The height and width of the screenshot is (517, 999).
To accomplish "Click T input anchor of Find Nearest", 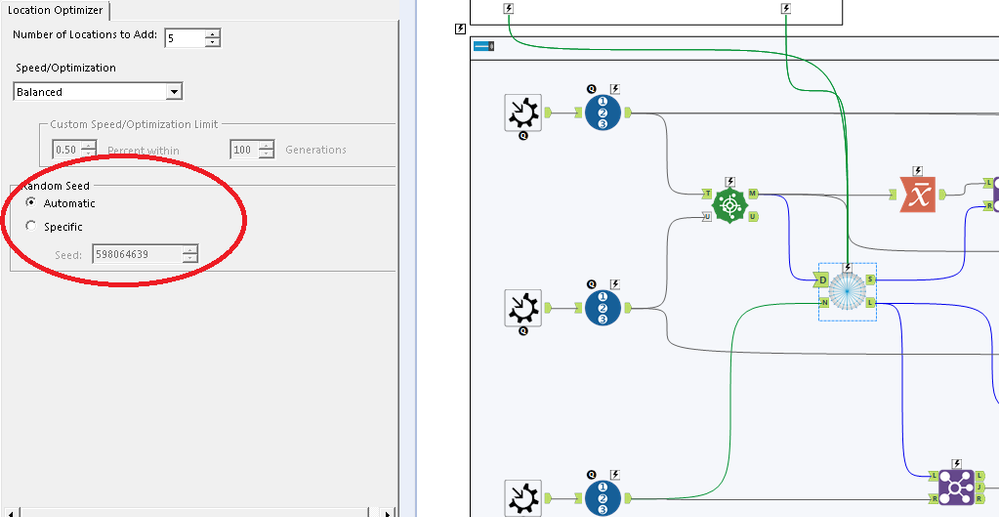I will (x=707, y=193).
